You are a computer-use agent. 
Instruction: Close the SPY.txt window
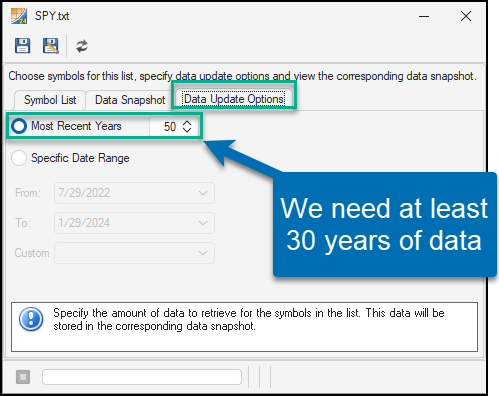466,16
